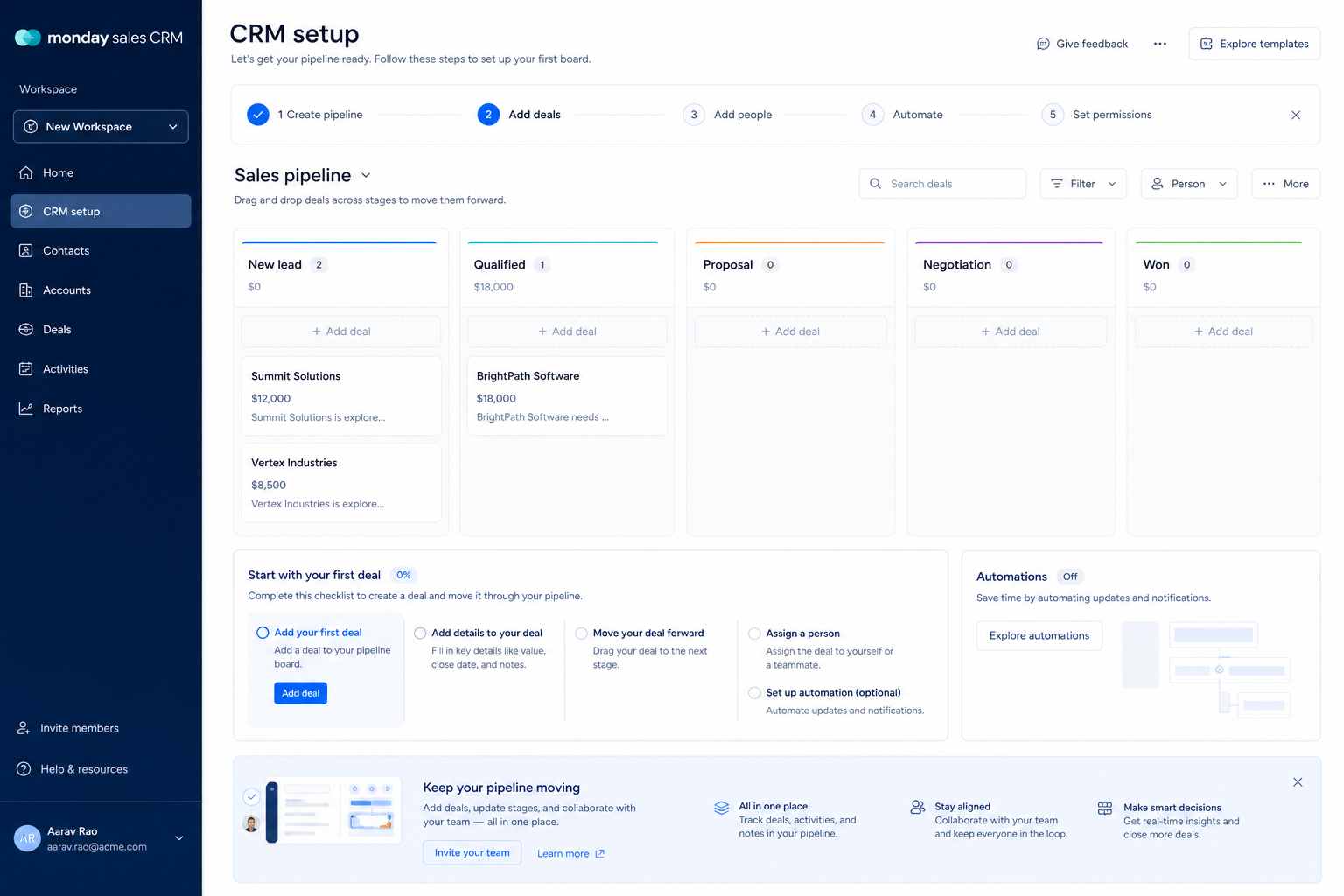Open the More options menu
The height and width of the screenshot is (896, 1344).
pyautogui.click(x=1285, y=184)
